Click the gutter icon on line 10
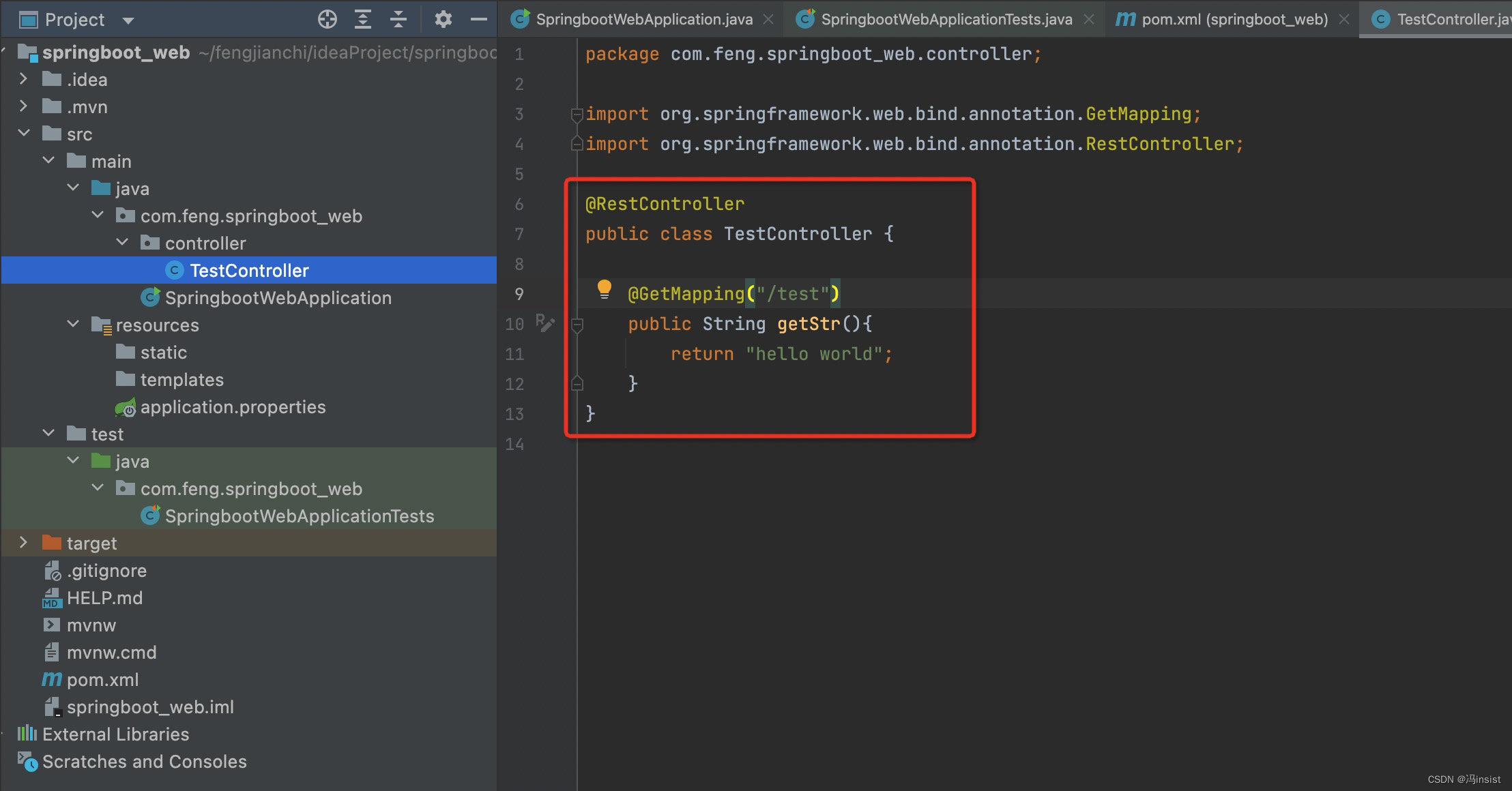1512x791 pixels. (x=544, y=323)
